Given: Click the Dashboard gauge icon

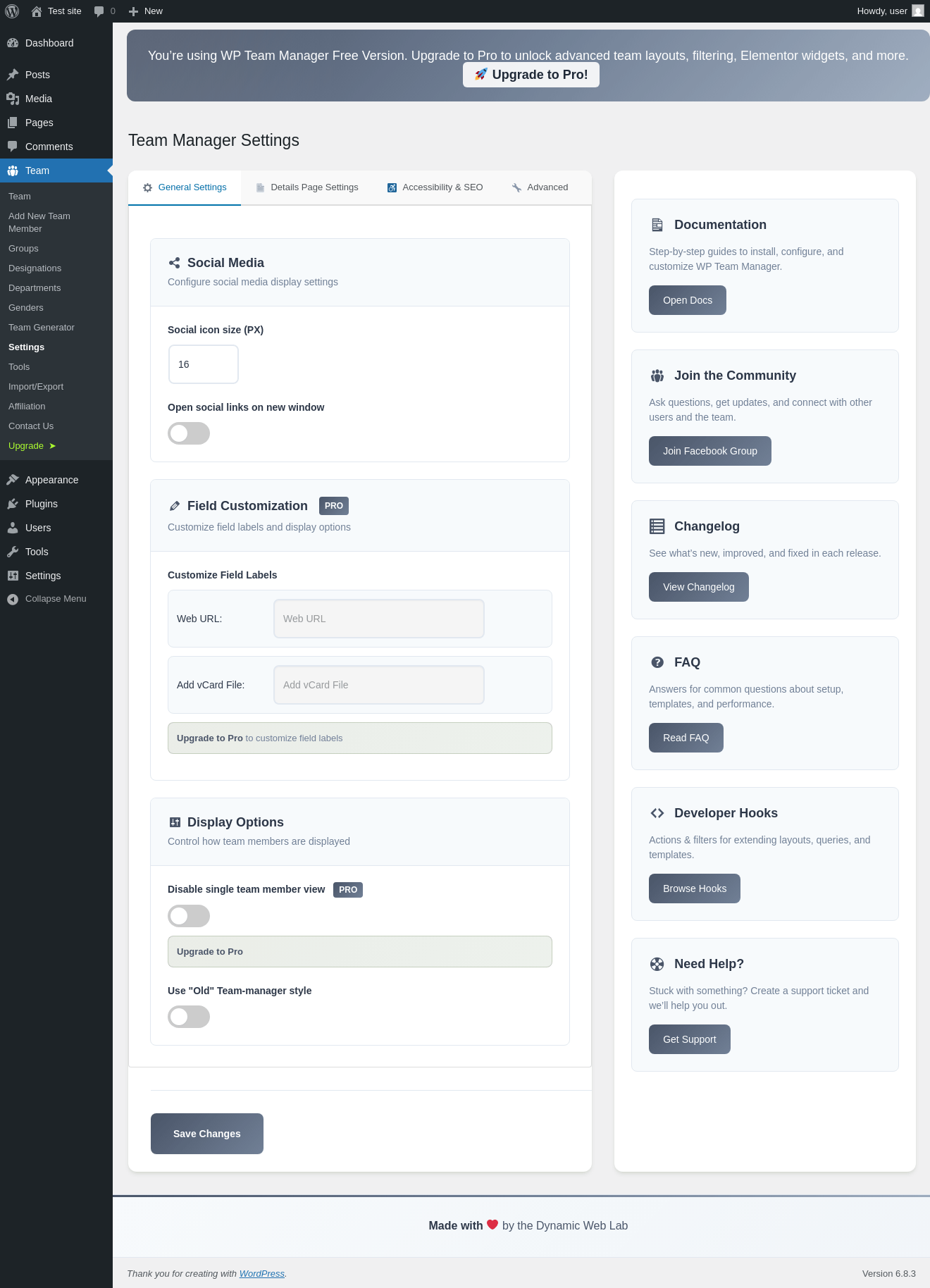Looking at the screenshot, I should 13,43.
